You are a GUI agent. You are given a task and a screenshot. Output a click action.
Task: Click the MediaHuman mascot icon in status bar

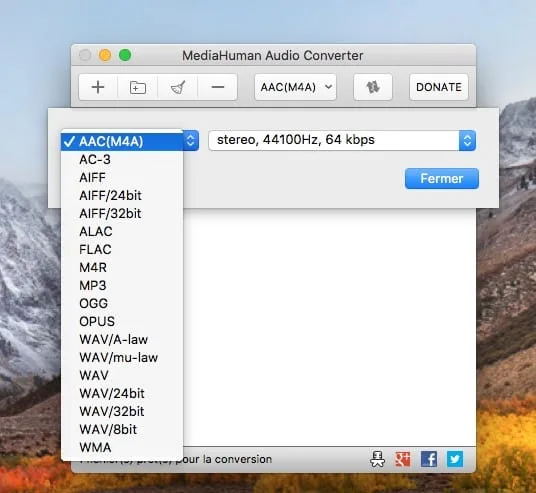[x=377, y=459]
